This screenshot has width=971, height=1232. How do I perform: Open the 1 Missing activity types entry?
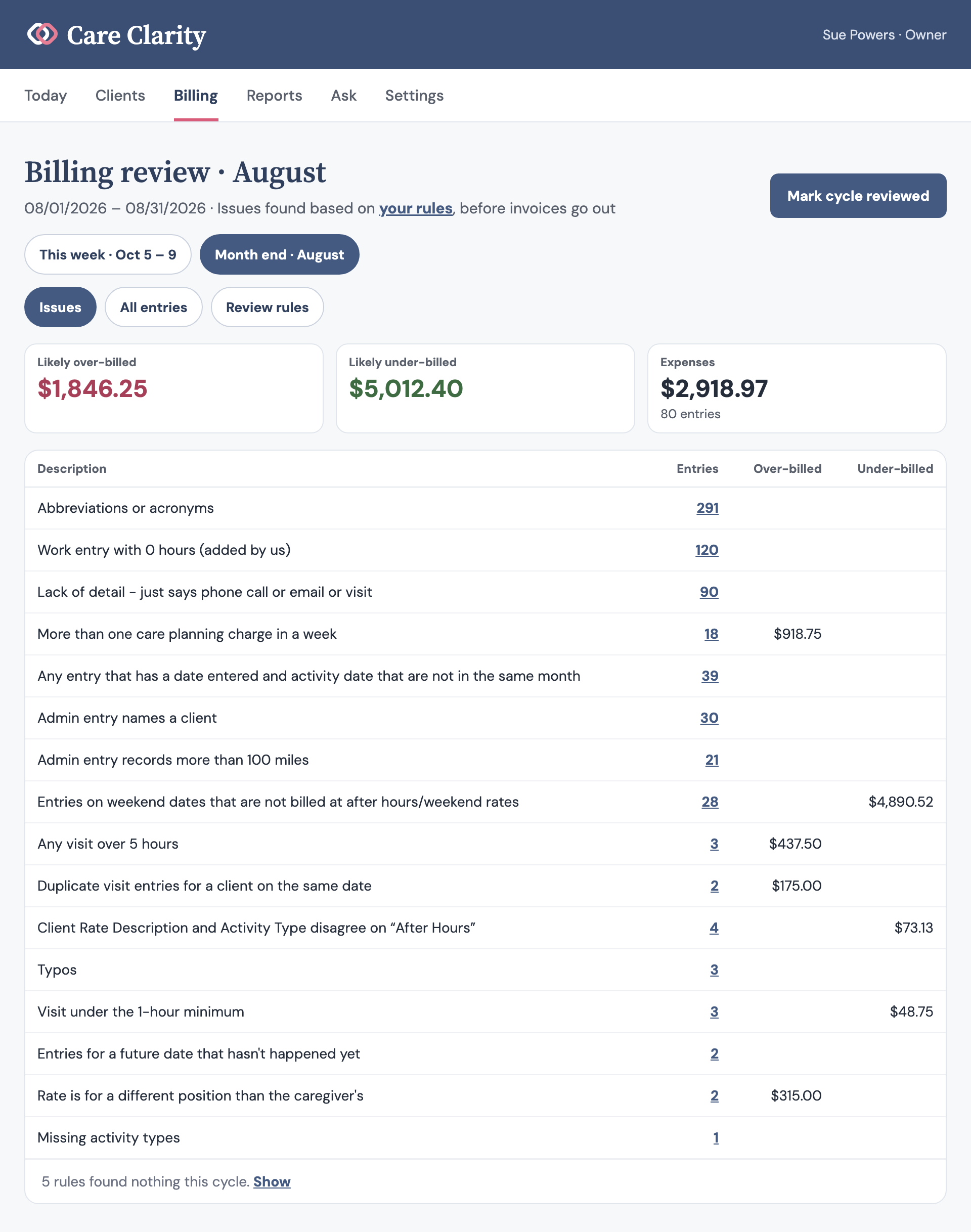(x=716, y=1138)
